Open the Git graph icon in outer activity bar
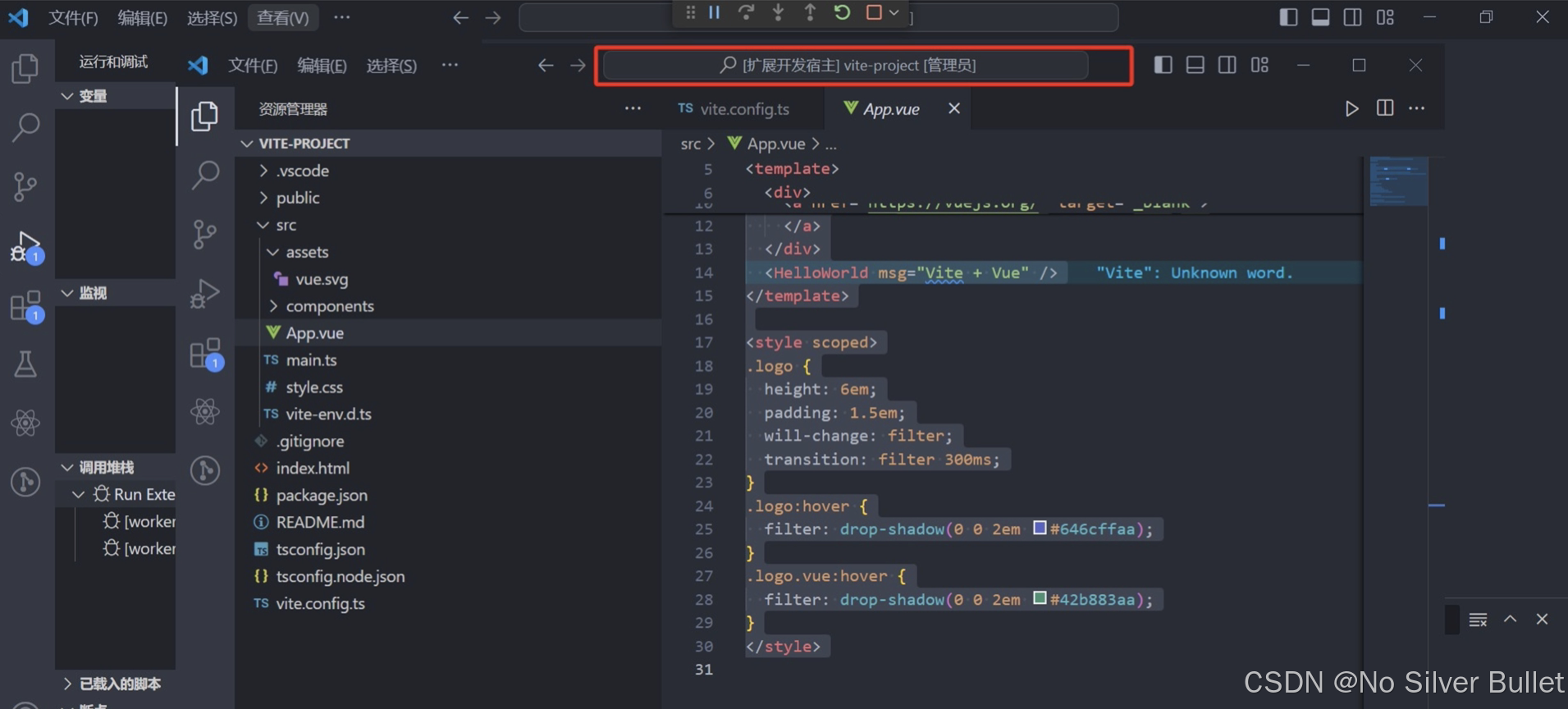This screenshot has width=1568, height=709. (x=25, y=482)
